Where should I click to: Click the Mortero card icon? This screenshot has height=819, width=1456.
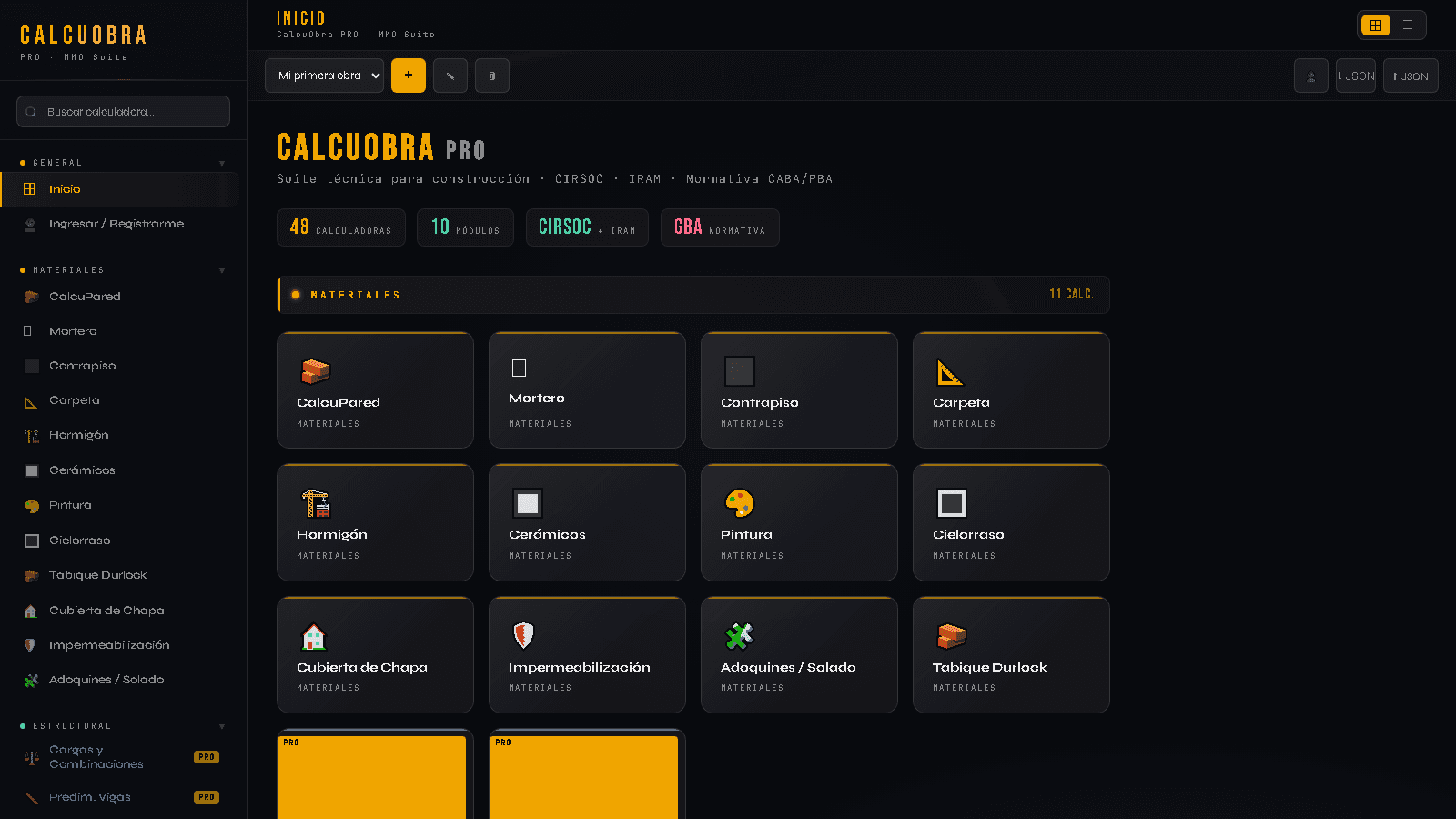pos(520,369)
